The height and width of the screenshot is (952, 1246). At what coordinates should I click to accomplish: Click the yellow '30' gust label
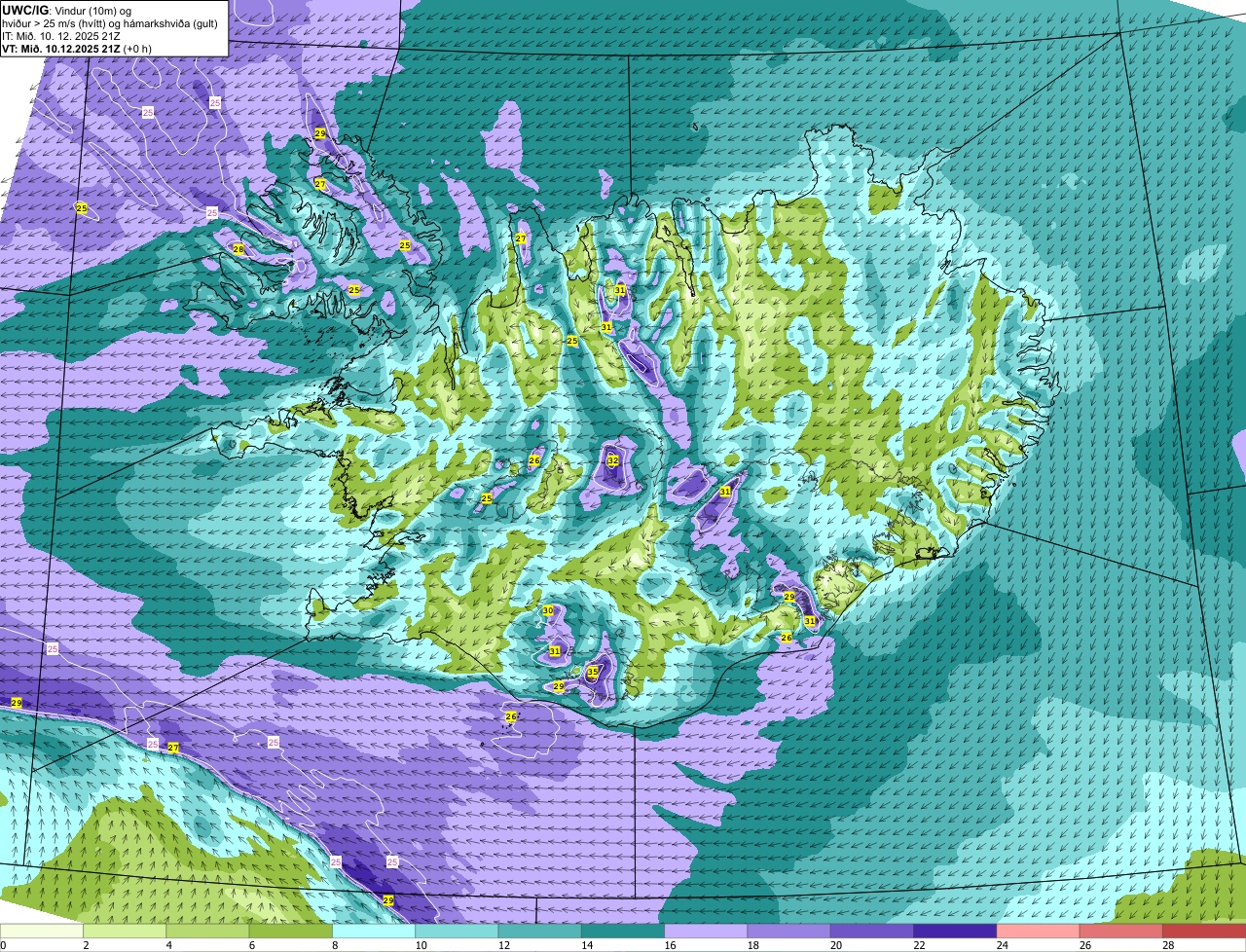click(x=548, y=611)
